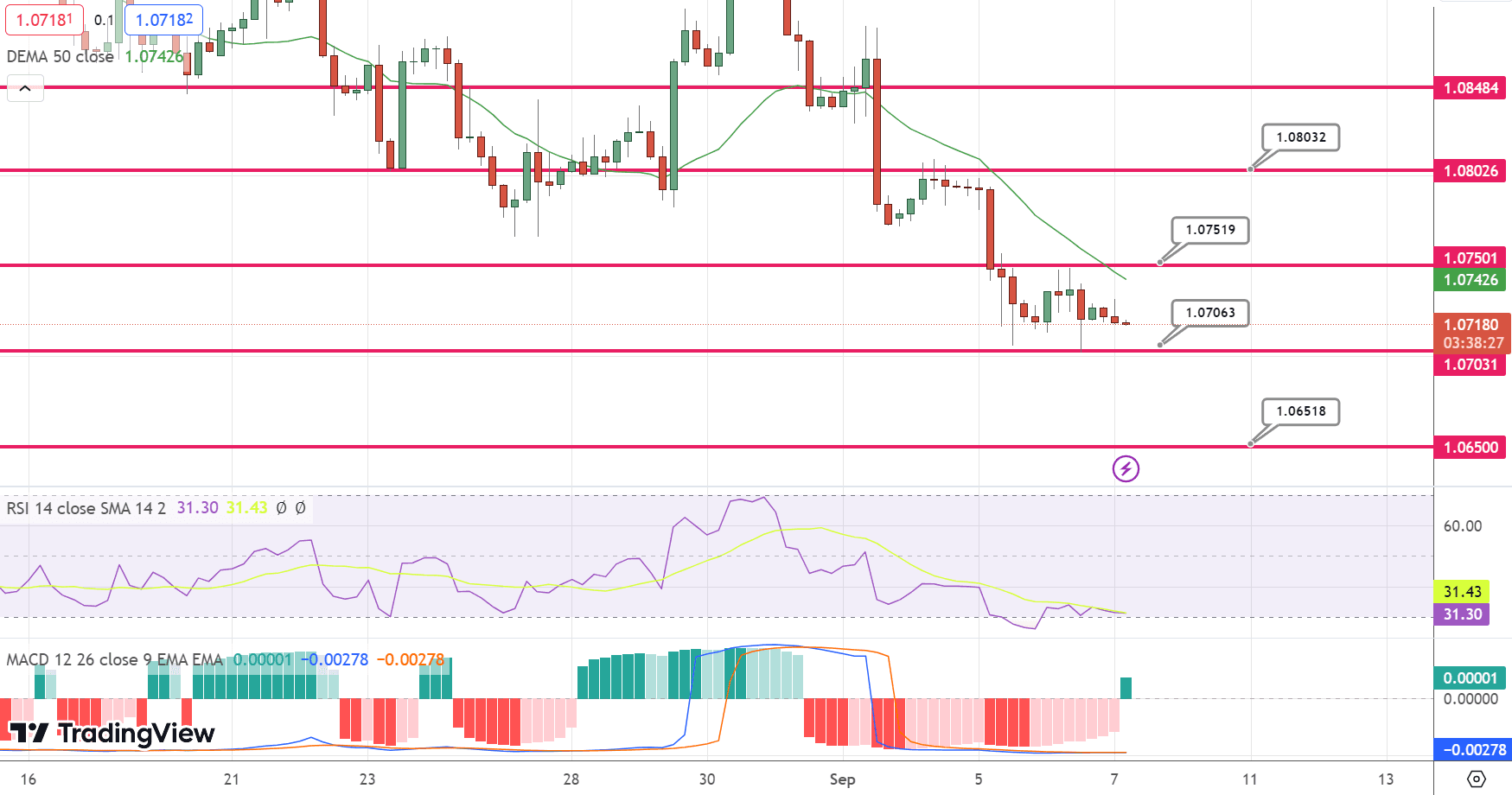Click the TradingView logo
This screenshot has width=1512, height=795.
coord(112,734)
